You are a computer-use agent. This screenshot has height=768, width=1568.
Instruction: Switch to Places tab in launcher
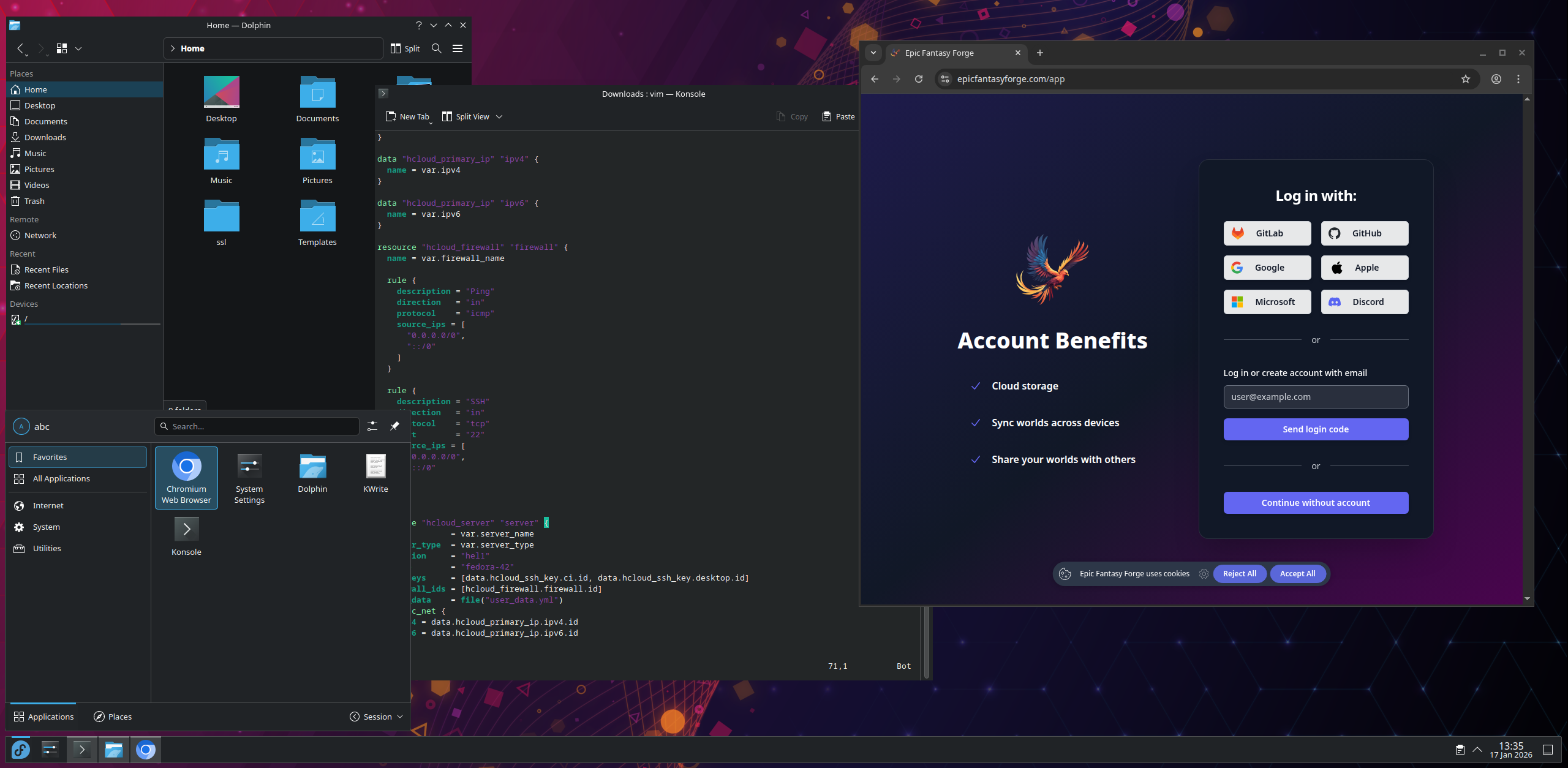[113, 717]
